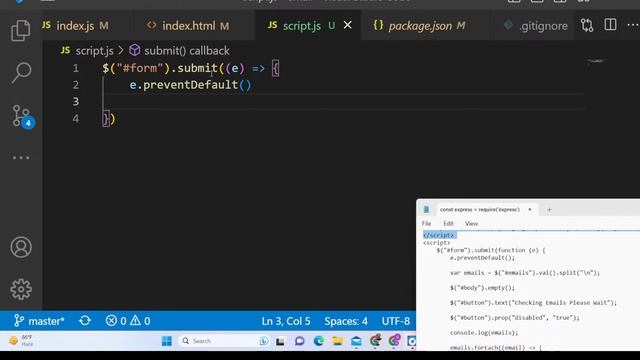Screen dimensions: 640x360
Task: Click the Synchronize Changes icon
Action: (x=85, y=321)
